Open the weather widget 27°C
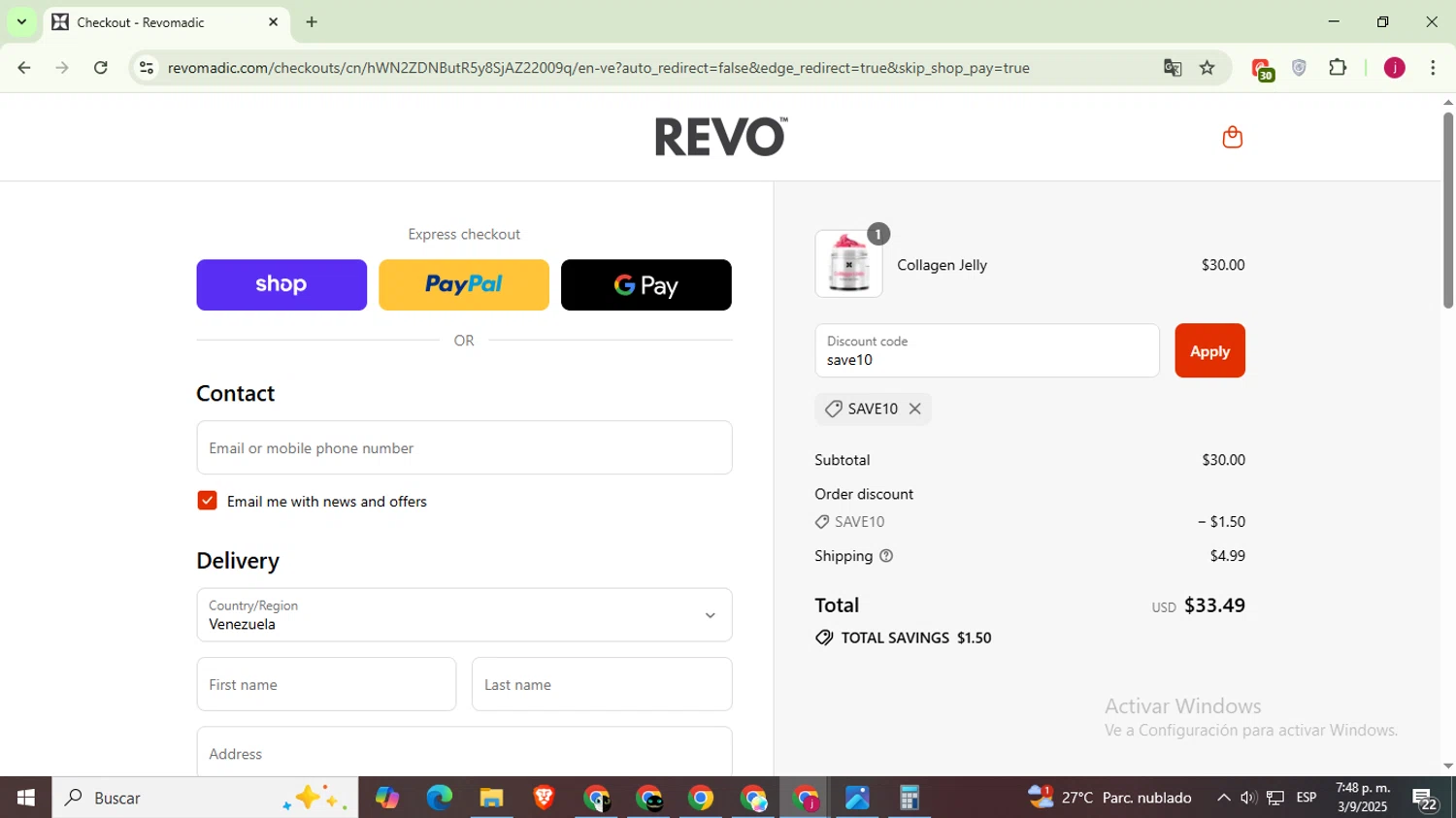Screen dimensions: 1456x818 pyautogui.click(x=1110, y=798)
